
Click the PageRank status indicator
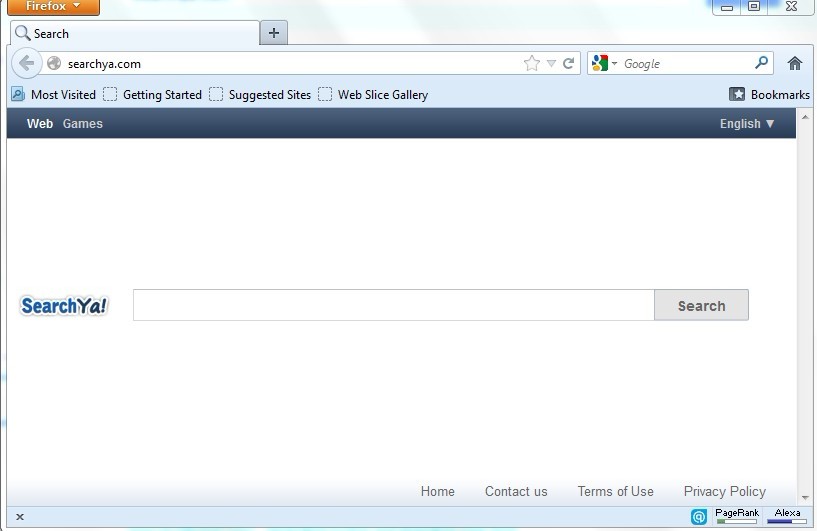pos(737,516)
